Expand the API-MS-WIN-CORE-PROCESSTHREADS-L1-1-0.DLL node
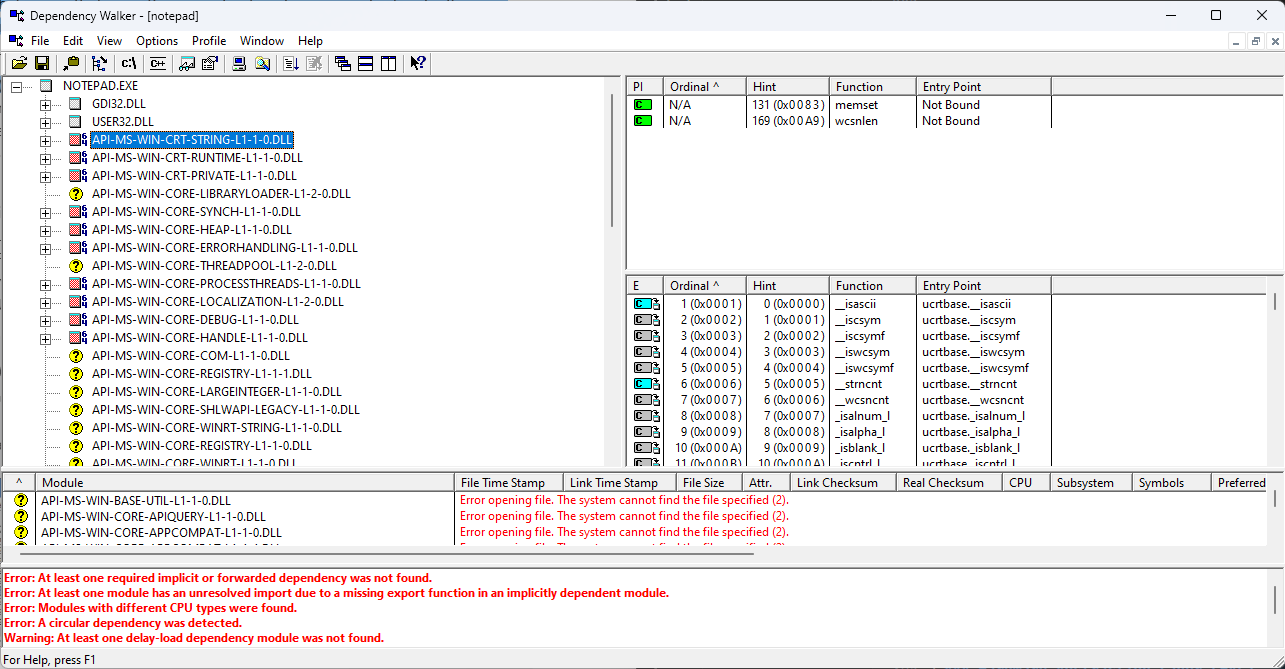Viewport: 1285px width, 669px height. coord(45,284)
